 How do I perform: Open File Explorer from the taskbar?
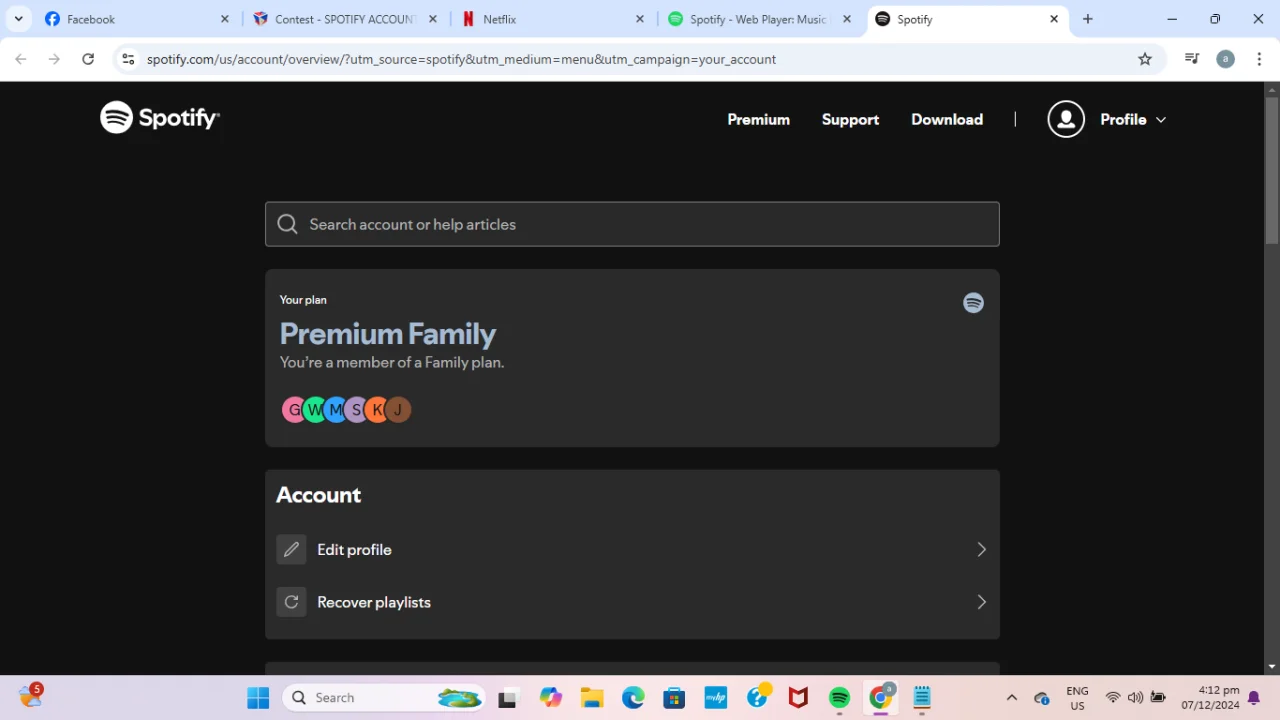(592, 698)
